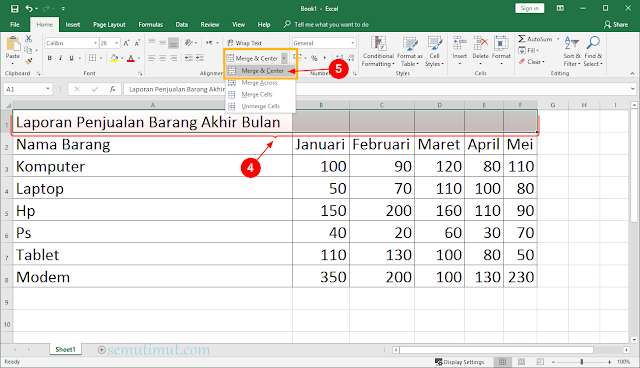The width and height of the screenshot is (640, 368).
Task: Click the Undo arrow in quick access toolbar
Action: click(x=29, y=8)
